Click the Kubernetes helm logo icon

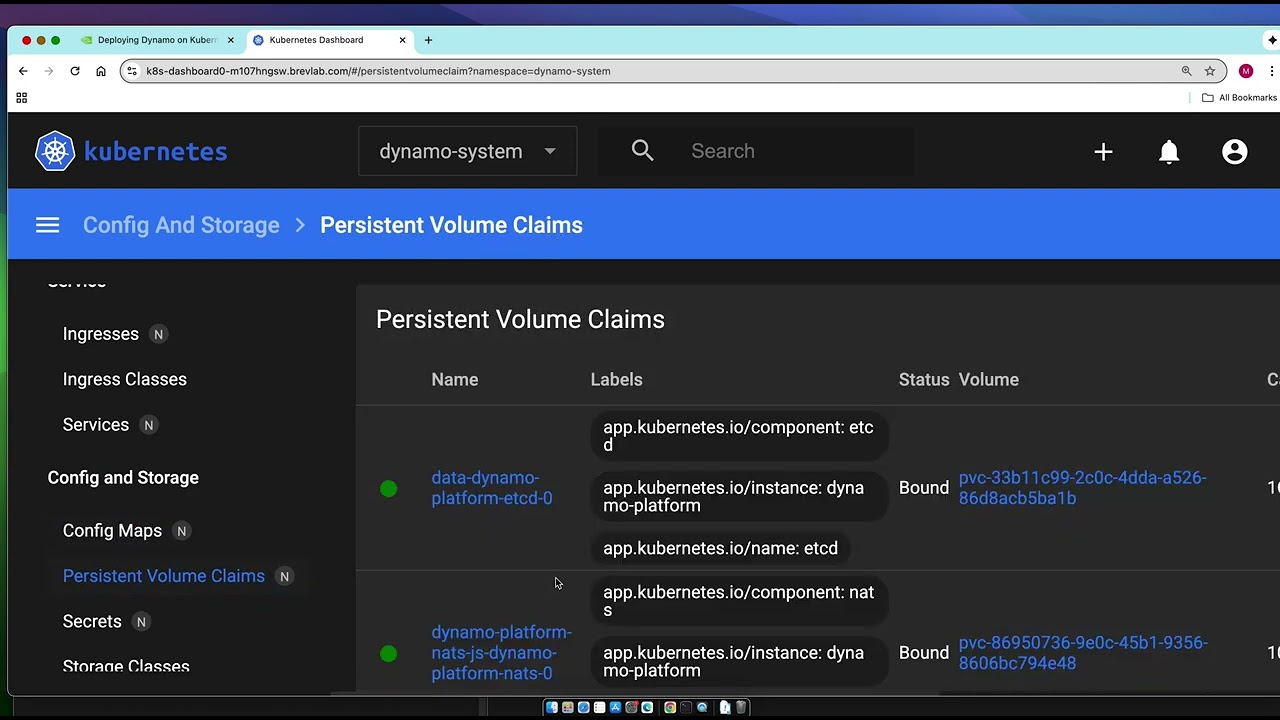(55, 151)
